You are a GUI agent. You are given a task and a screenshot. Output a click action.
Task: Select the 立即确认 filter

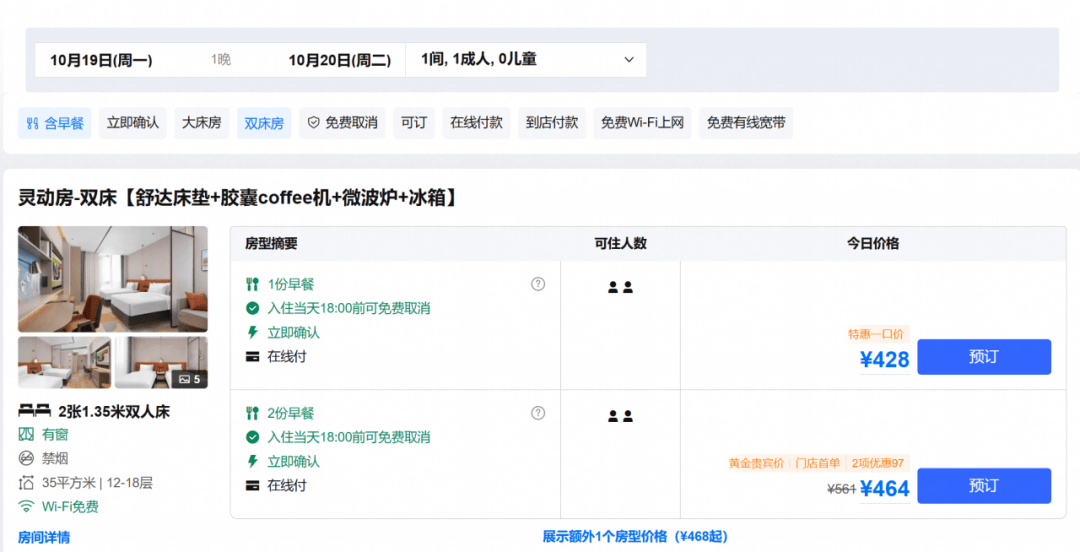point(132,123)
